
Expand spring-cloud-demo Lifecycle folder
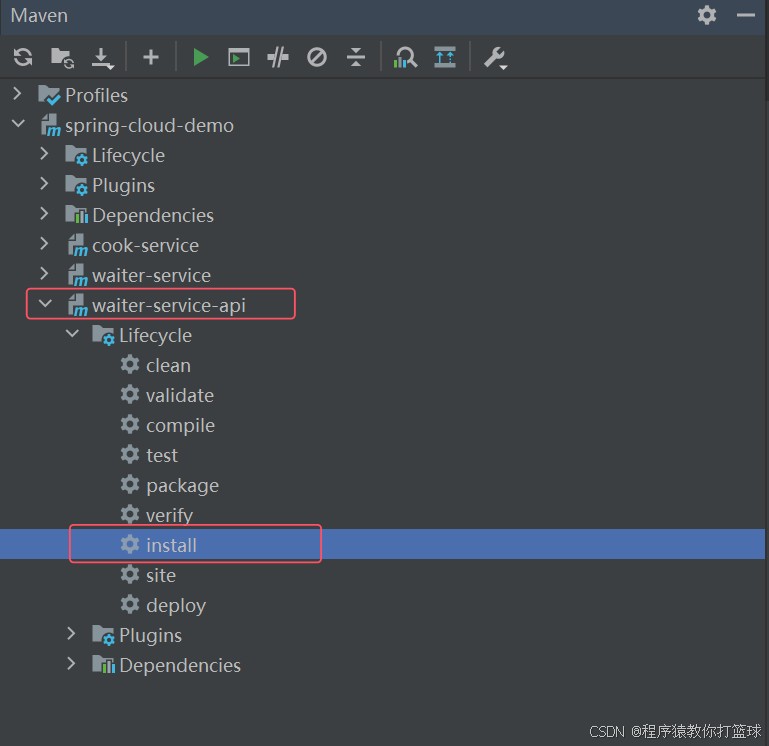(44, 154)
